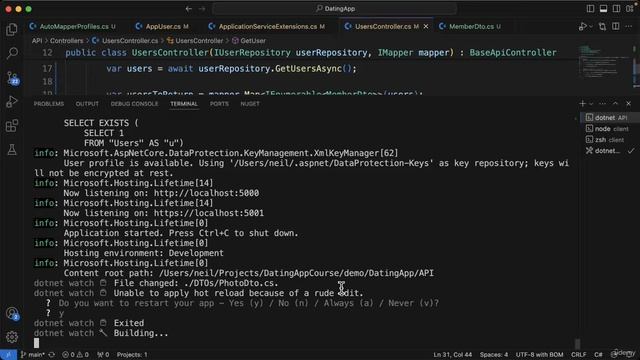Screen dimensions: 640x360
Task: Open terminal panel More Actions ellipsis
Action: click(x=602, y=104)
